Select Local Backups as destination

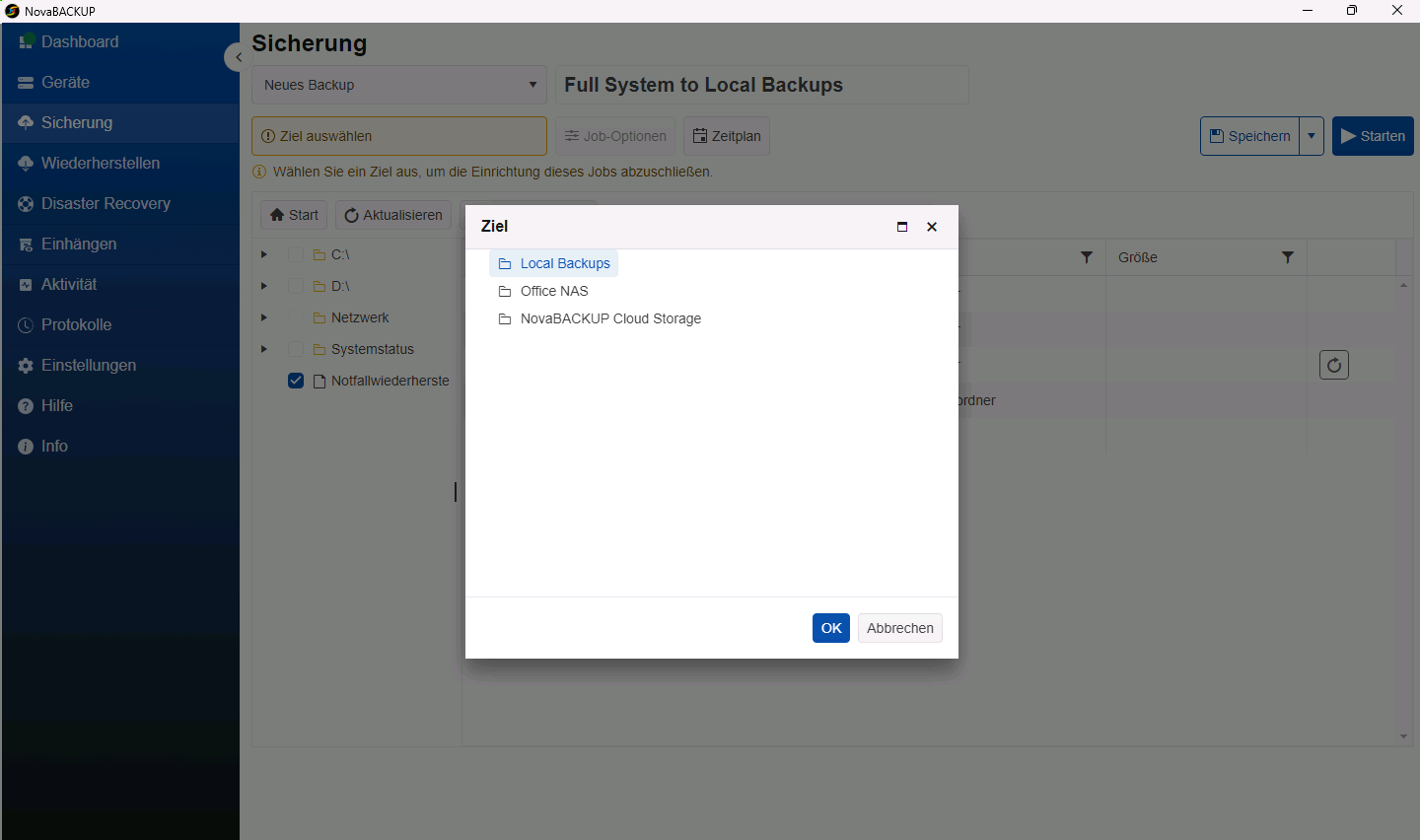pos(553,263)
